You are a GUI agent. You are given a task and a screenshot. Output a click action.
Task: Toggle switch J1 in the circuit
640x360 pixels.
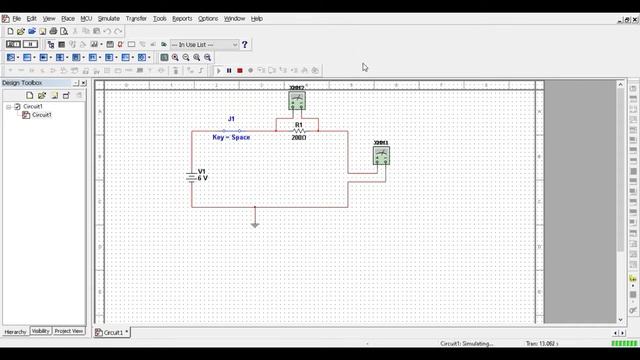(x=231, y=131)
